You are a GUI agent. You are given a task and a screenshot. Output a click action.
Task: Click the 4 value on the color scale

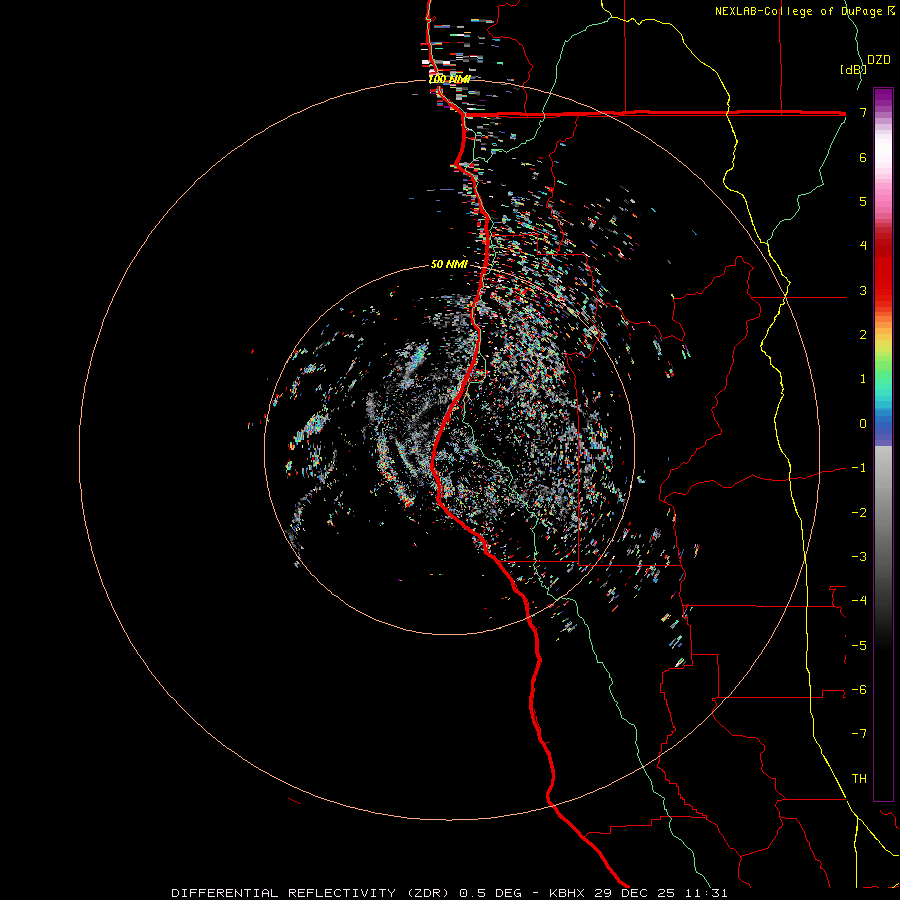coord(863,246)
